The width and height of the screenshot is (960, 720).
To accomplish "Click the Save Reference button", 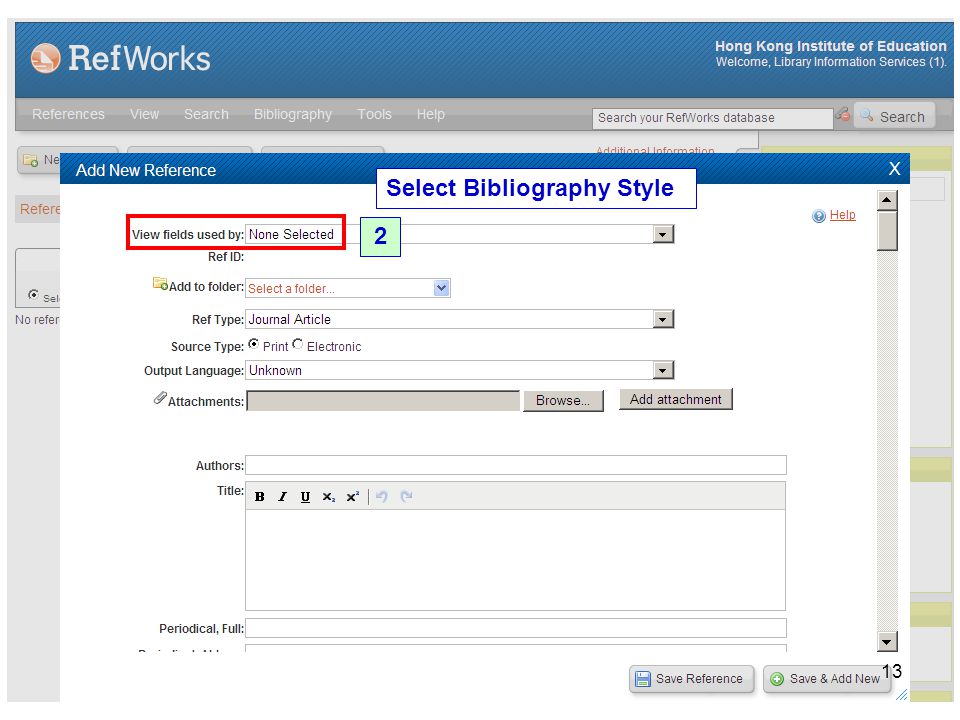I will (x=691, y=678).
